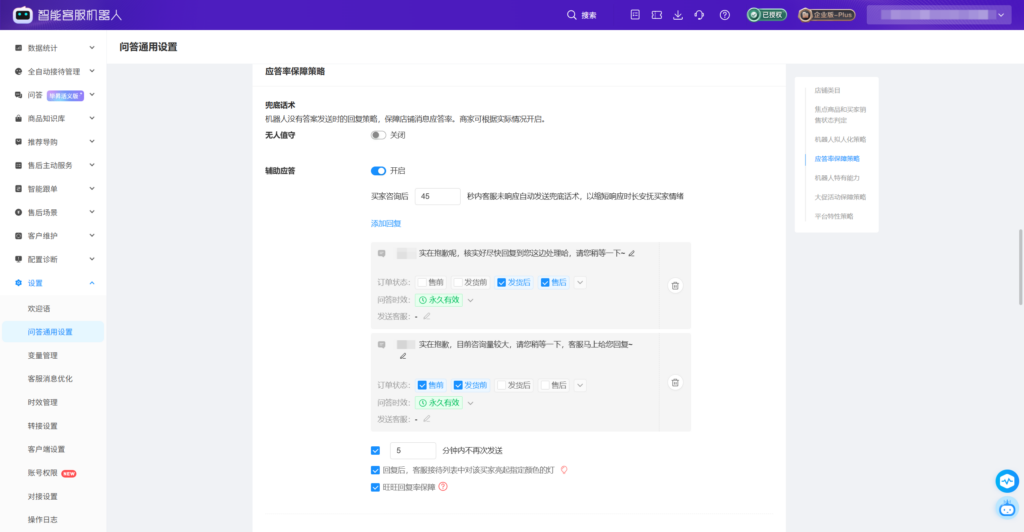Viewport: 1024px width, 532px height.
Task: Open 欢迎语 in settings submenu
Action: 39,309
